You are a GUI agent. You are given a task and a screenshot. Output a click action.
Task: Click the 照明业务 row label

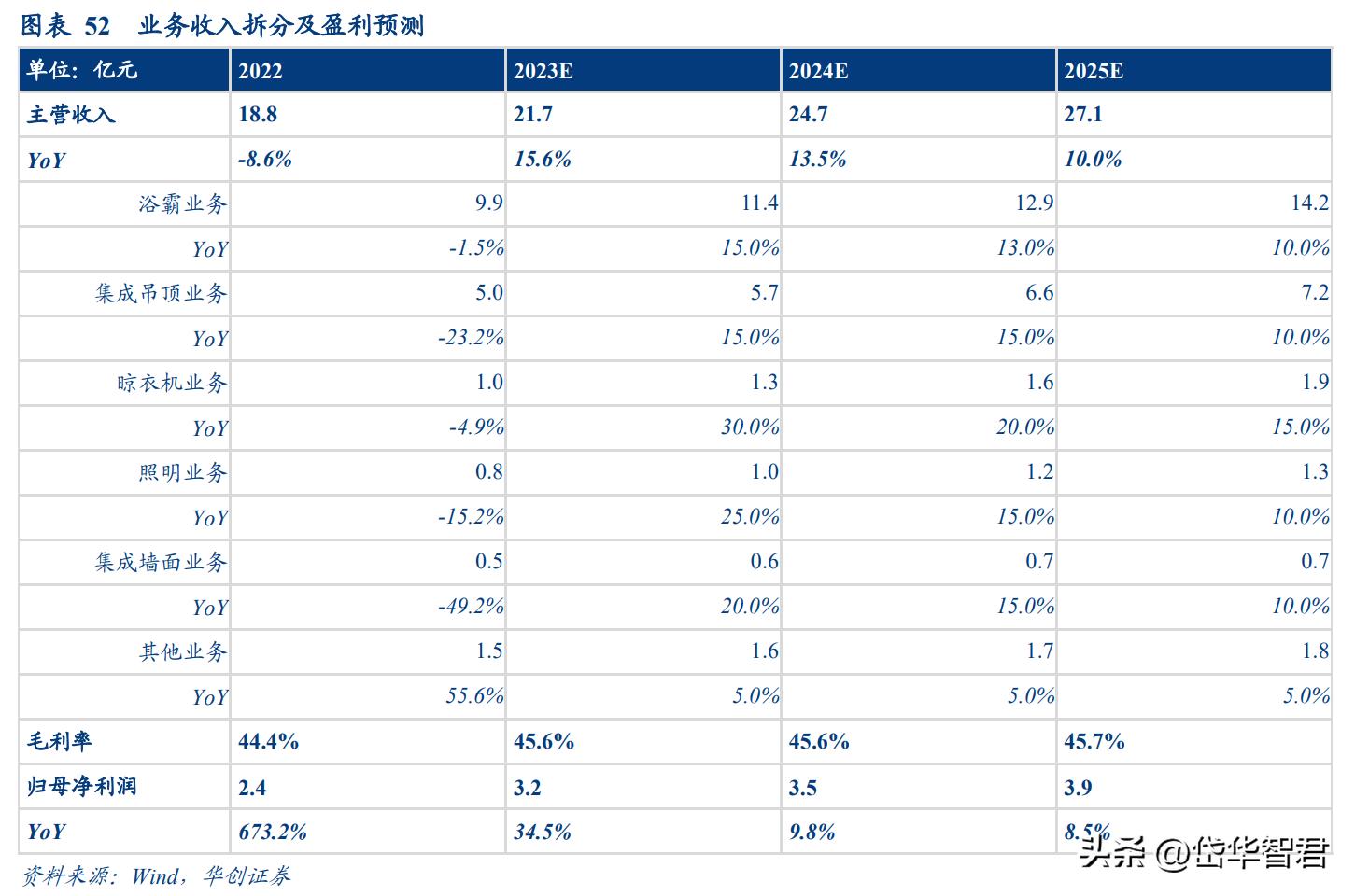182,472
